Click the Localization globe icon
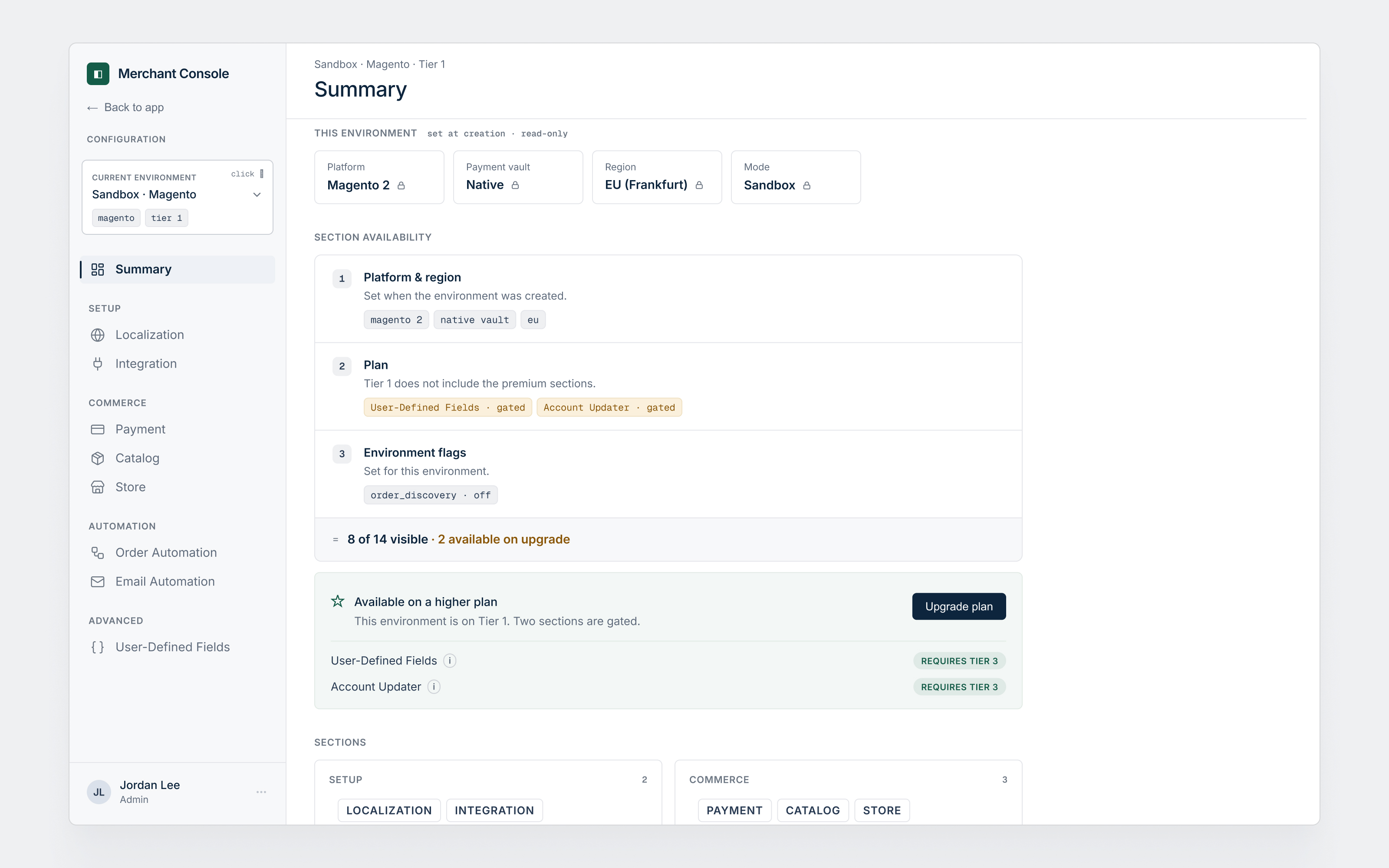Image resolution: width=1389 pixels, height=868 pixels. pyautogui.click(x=98, y=335)
